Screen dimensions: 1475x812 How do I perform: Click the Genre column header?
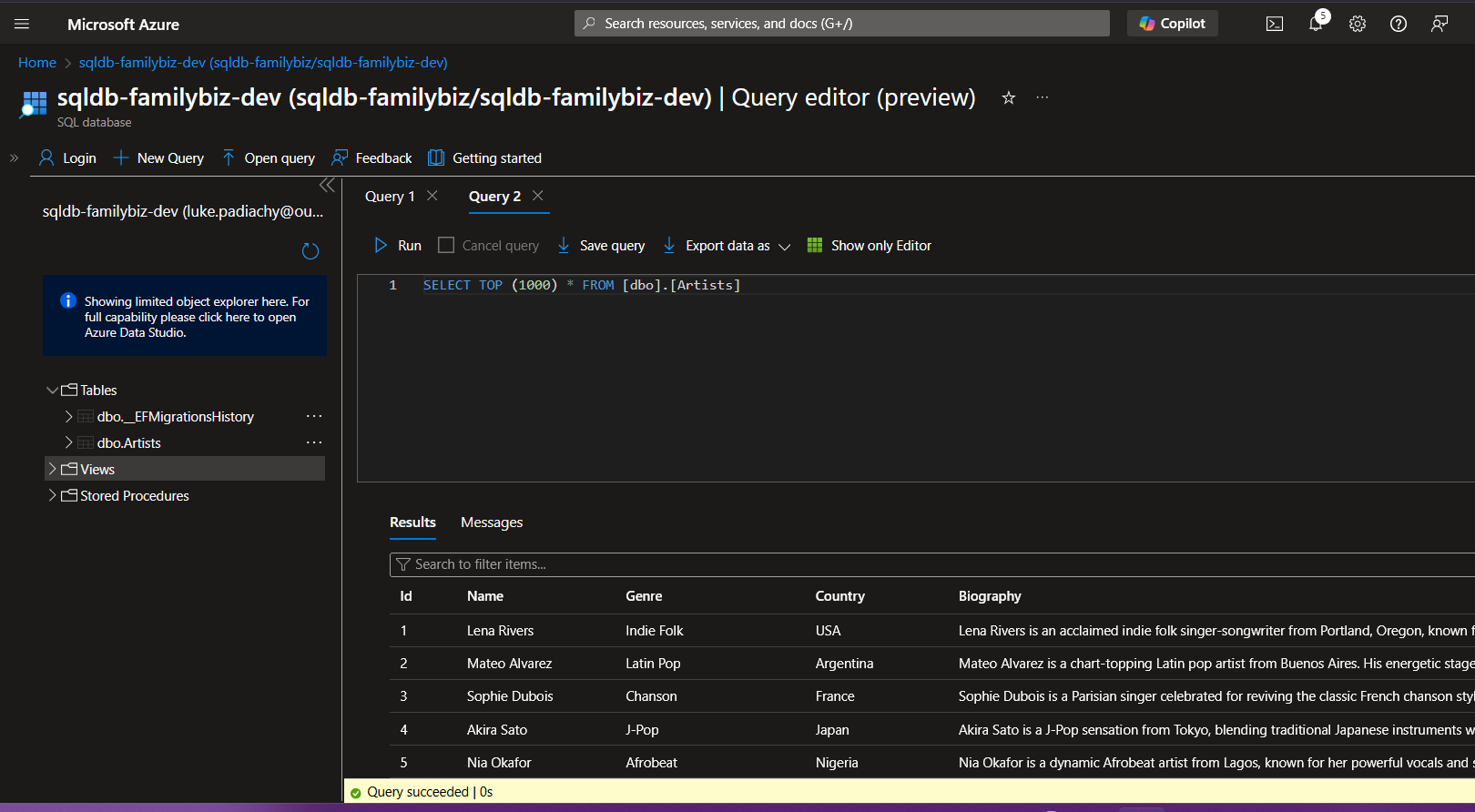coord(644,596)
